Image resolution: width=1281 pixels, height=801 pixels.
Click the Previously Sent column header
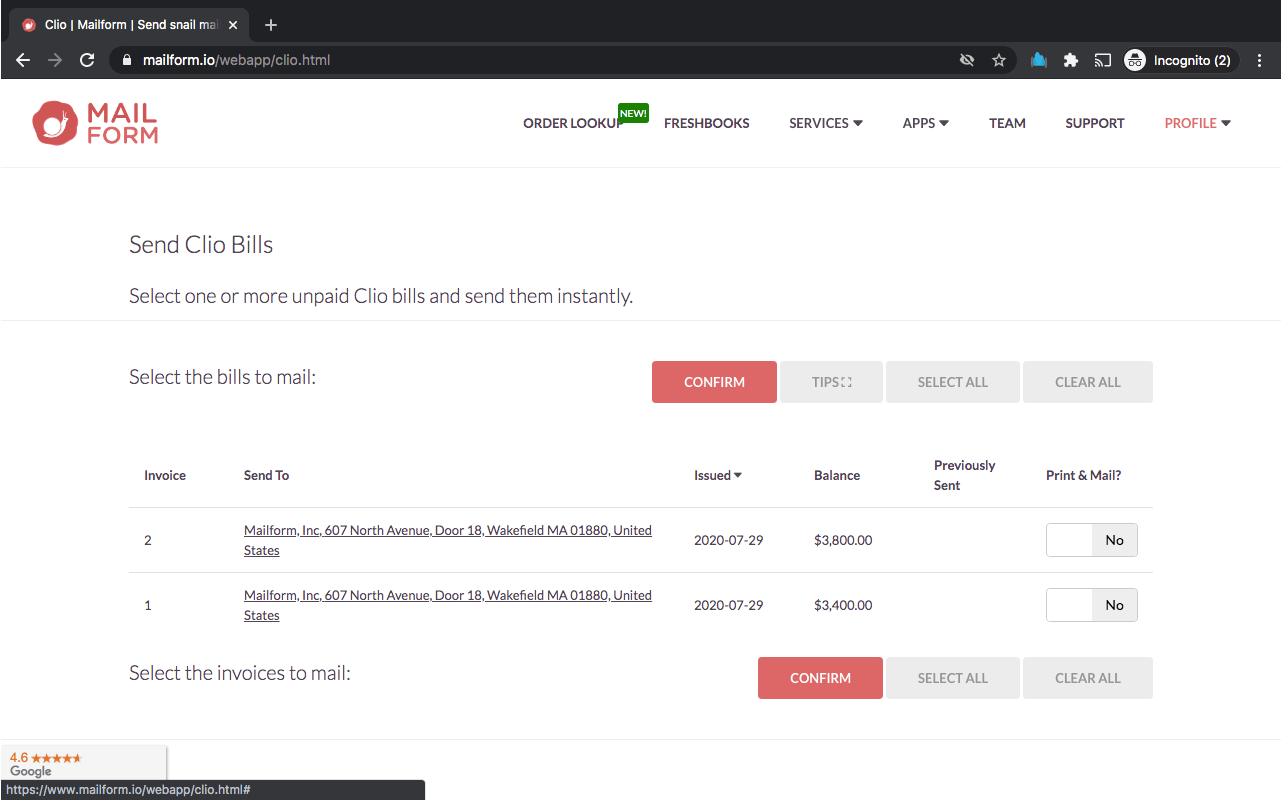tap(964, 475)
